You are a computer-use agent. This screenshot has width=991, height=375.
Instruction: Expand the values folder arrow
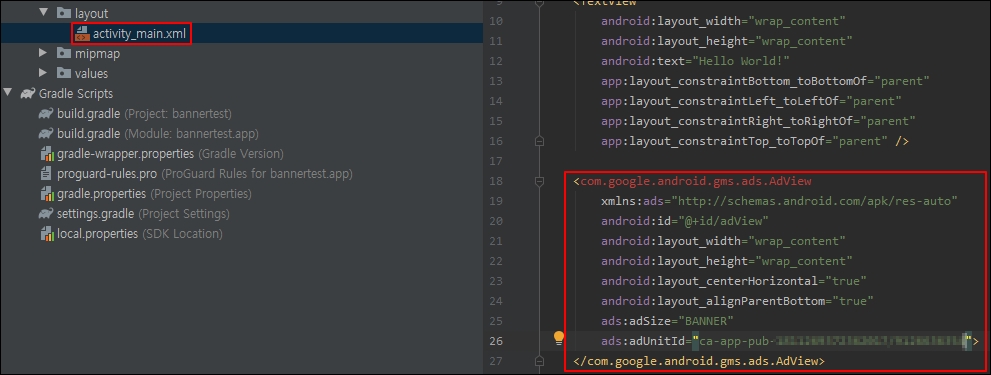pos(43,73)
